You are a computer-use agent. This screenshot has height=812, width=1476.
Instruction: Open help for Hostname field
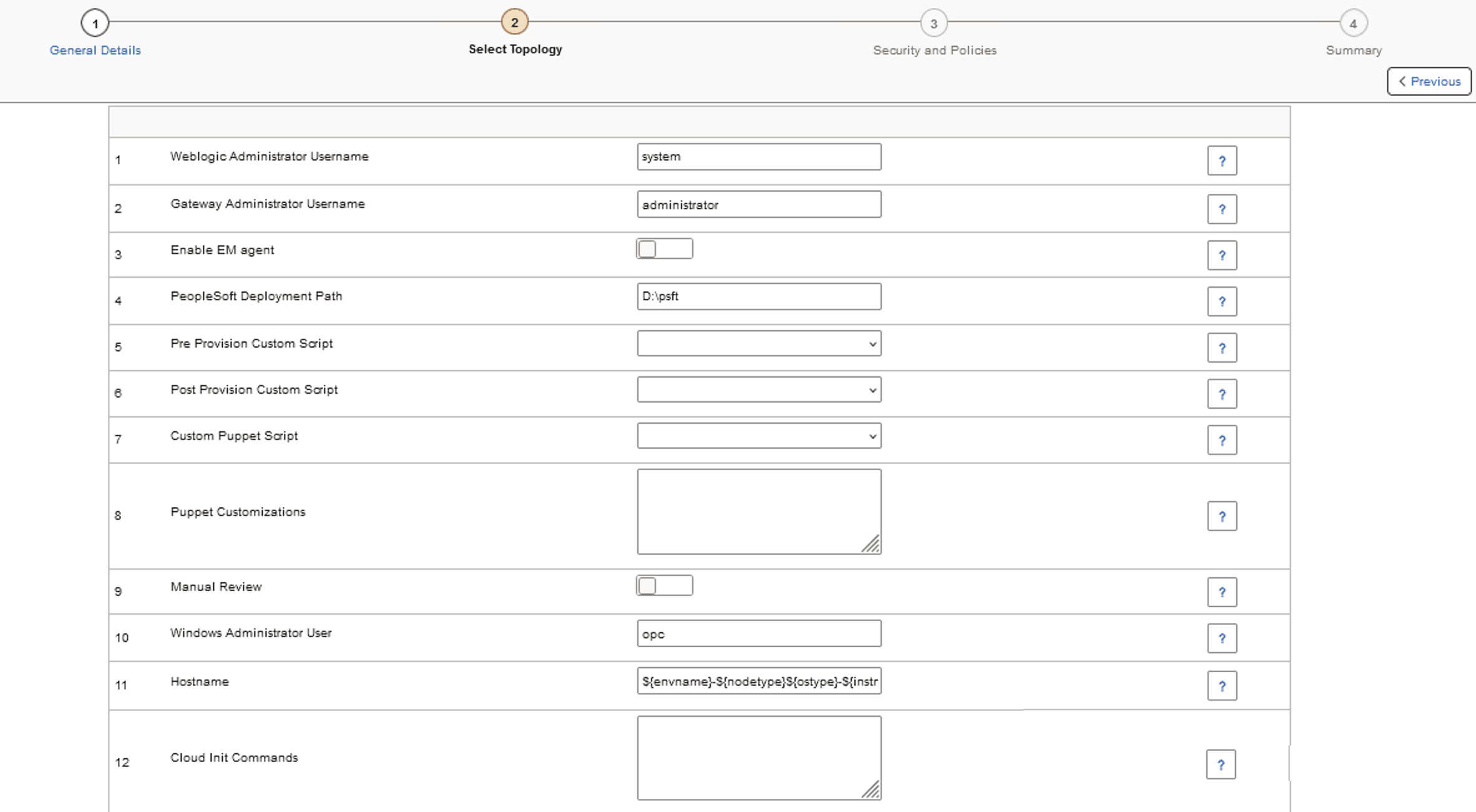[1222, 685]
